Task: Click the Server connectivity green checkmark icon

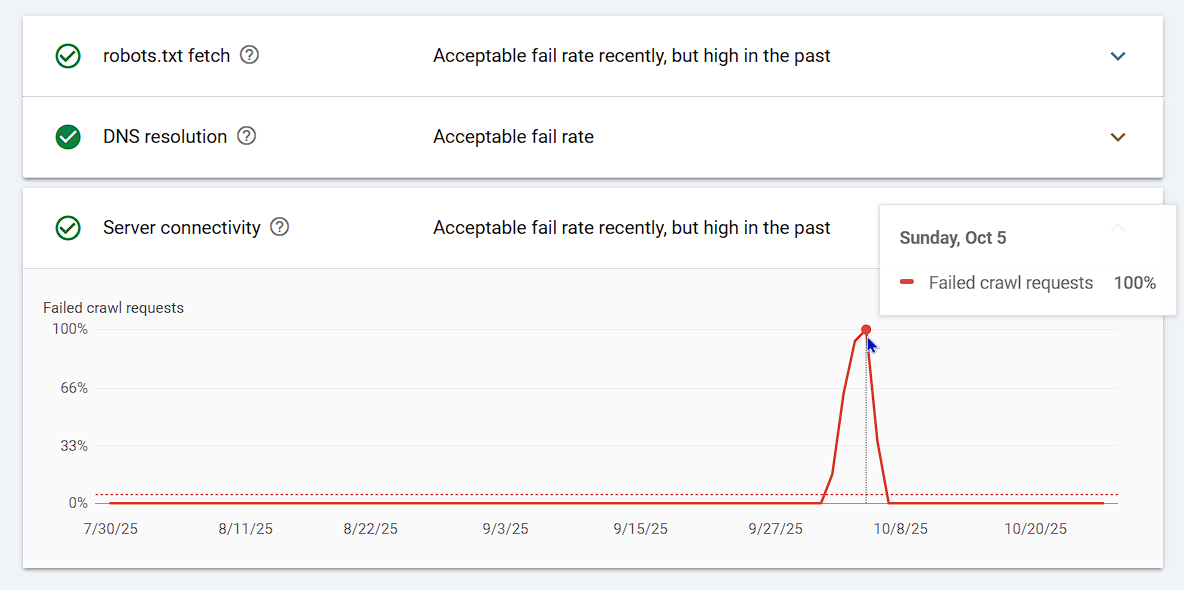Action: click(68, 228)
